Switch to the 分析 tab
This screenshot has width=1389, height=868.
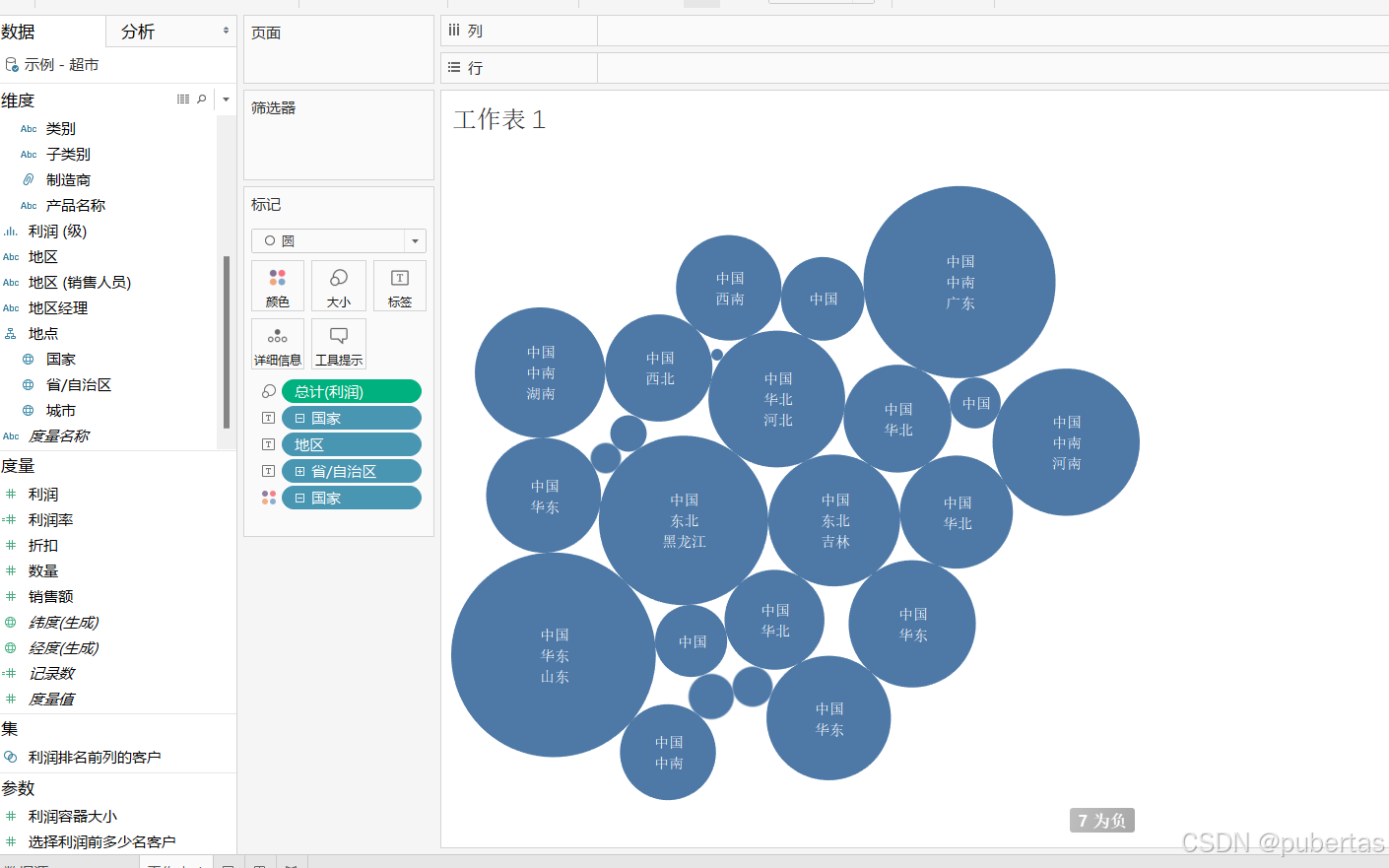(138, 32)
